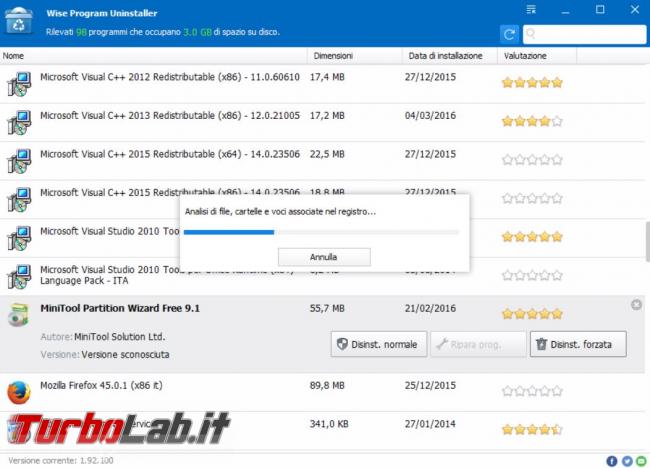Click star rating for MiniTool Partition Wizard
The width and height of the screenshot is (650, 468).
click(x=532, y=314)
